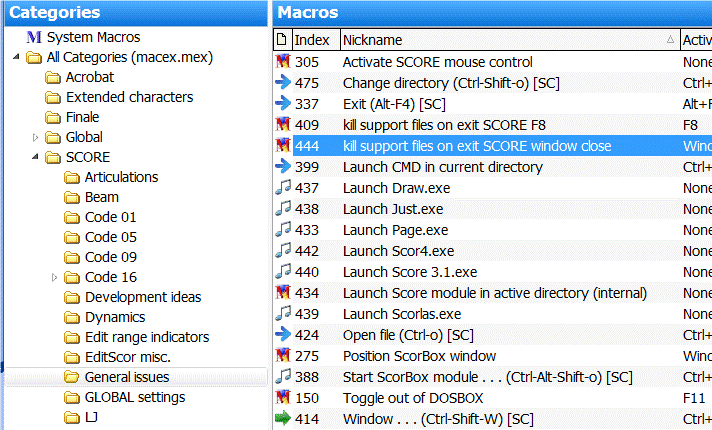Select the System Macros entry
Screen dimensions: 712x430
(x=94, y=37)
